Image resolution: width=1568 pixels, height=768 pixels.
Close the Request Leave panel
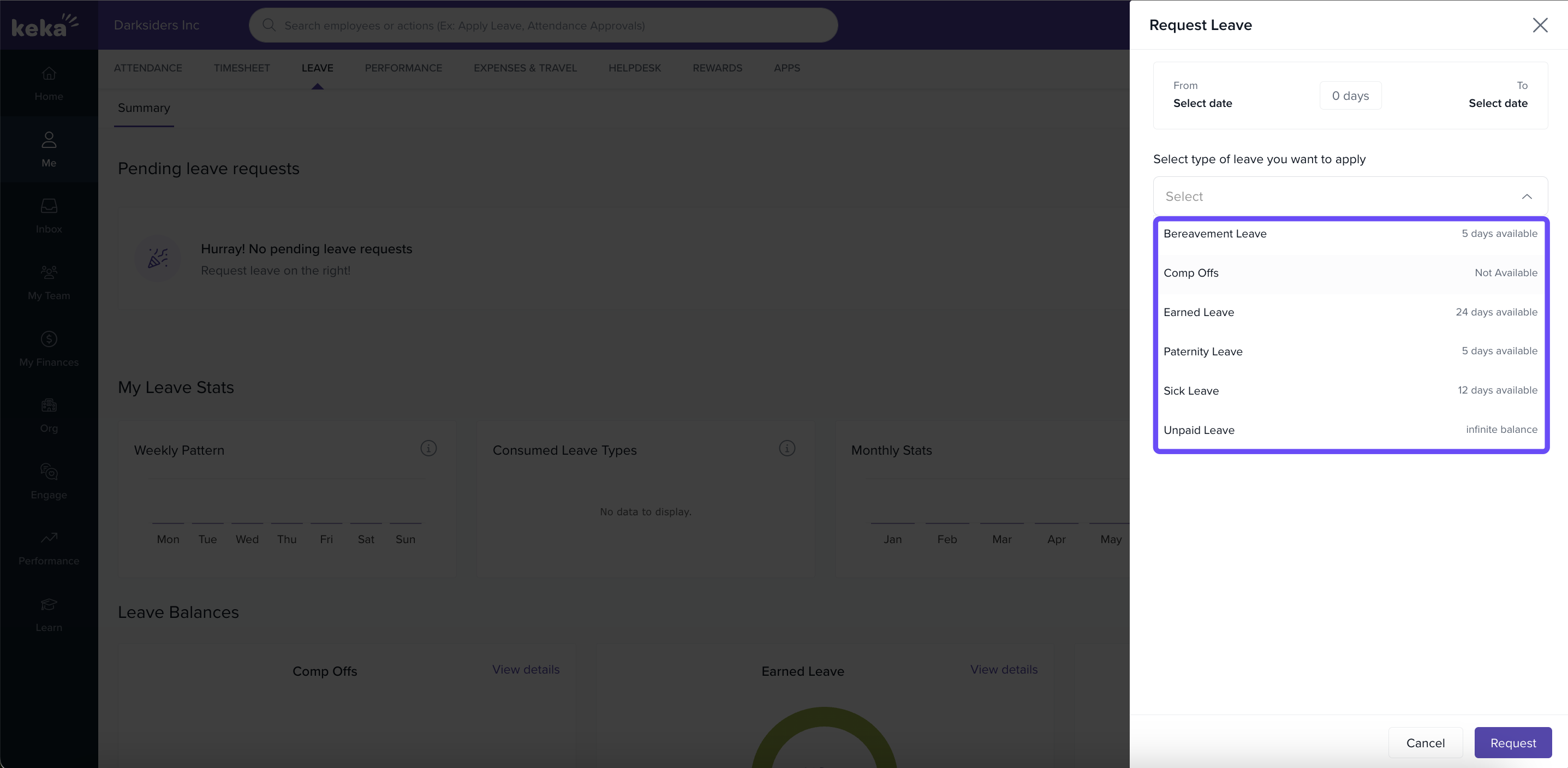click(x=1540, y=25)
